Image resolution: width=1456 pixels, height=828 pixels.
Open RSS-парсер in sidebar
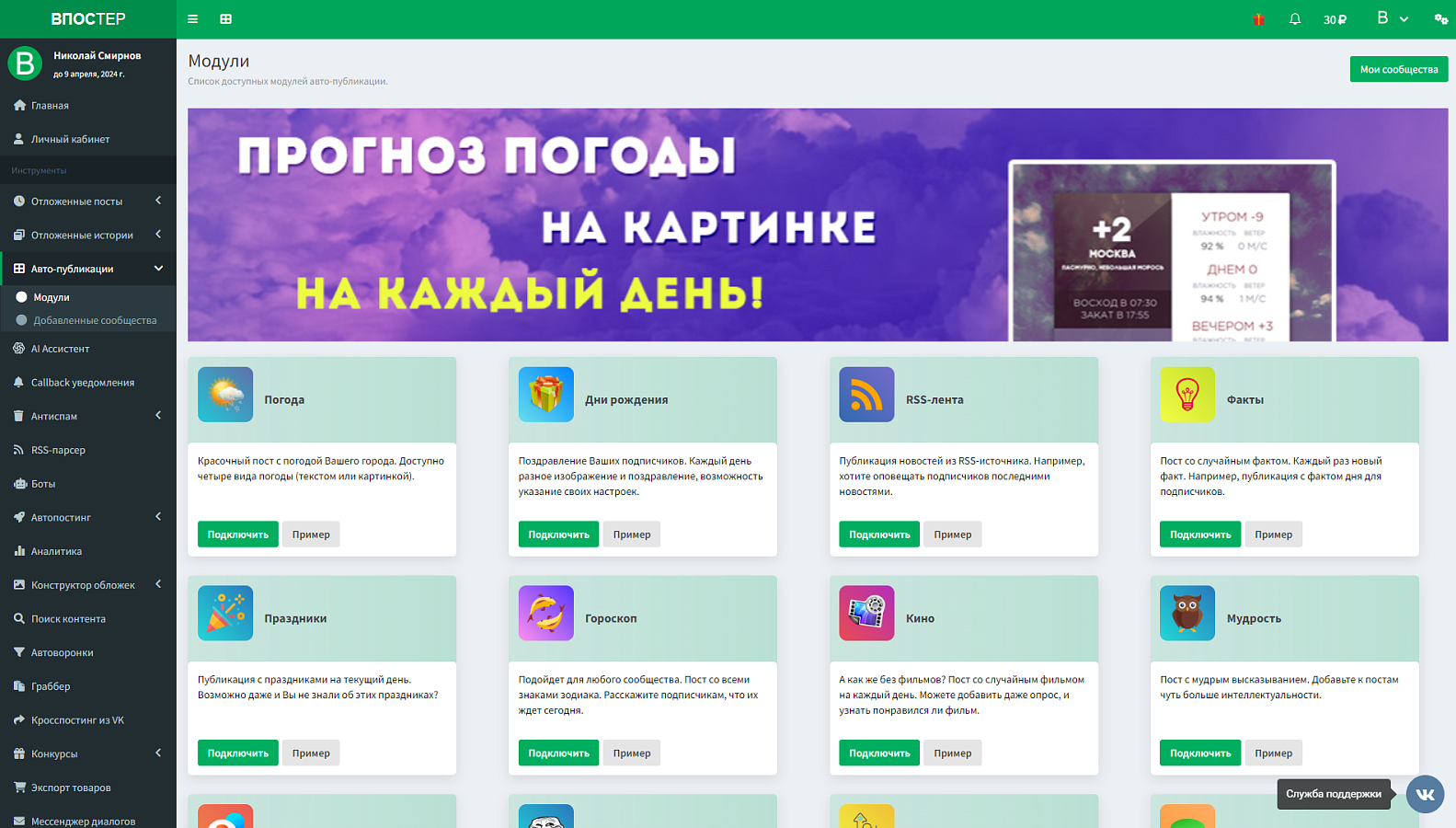click(88, 450)
